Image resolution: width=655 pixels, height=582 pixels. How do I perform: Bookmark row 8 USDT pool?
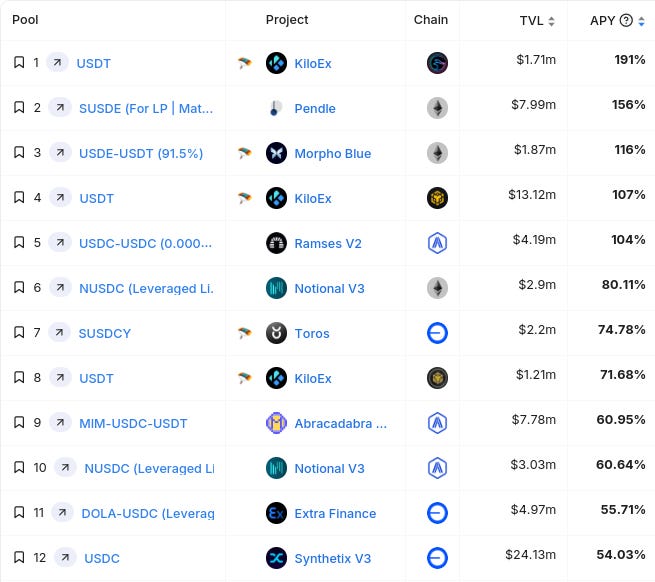tap(19, 378)
